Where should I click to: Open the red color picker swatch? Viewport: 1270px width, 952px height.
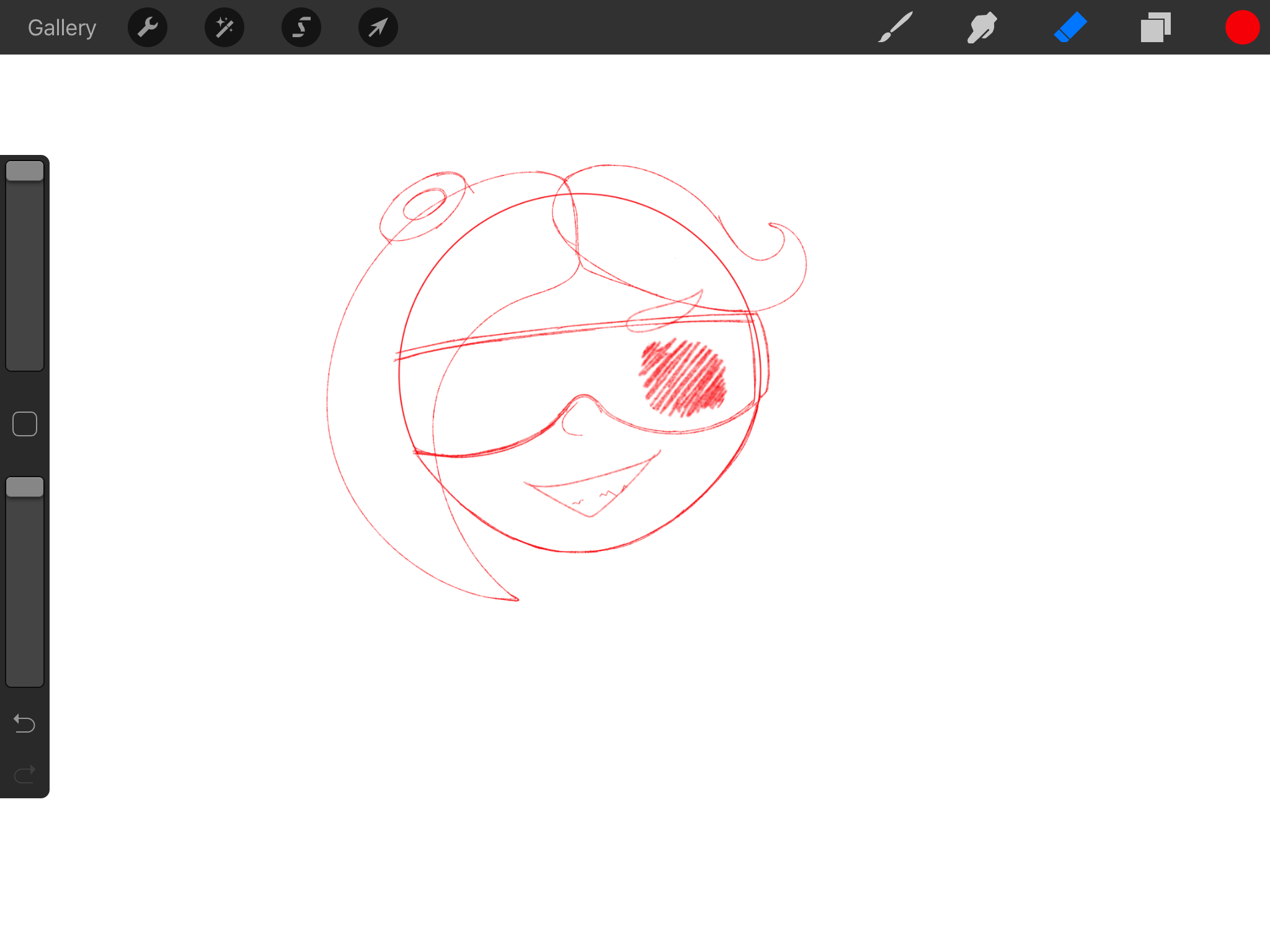point(1242,28)
